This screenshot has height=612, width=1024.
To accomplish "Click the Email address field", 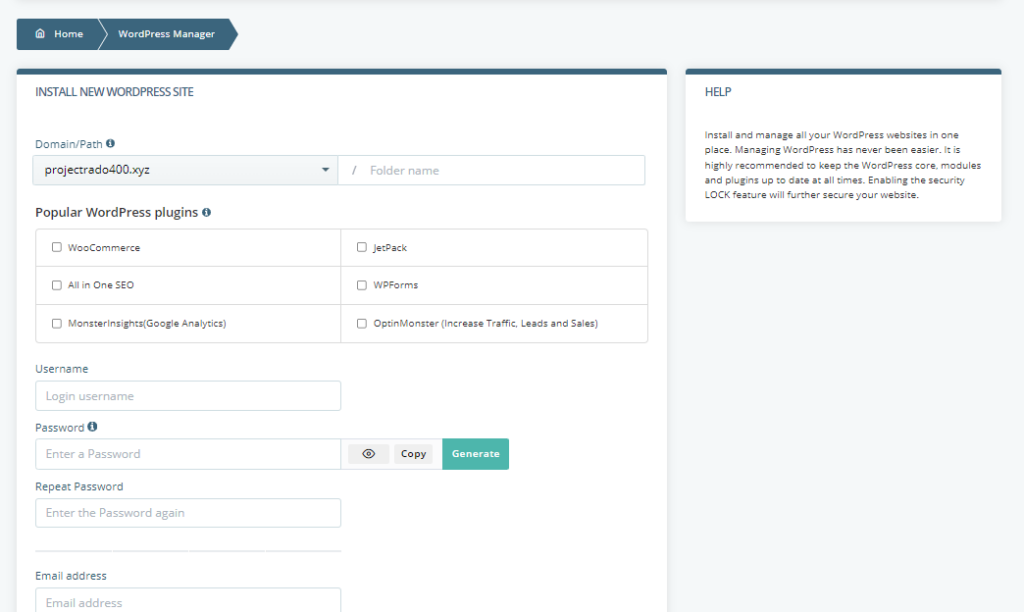I will [x=188, y=601].
